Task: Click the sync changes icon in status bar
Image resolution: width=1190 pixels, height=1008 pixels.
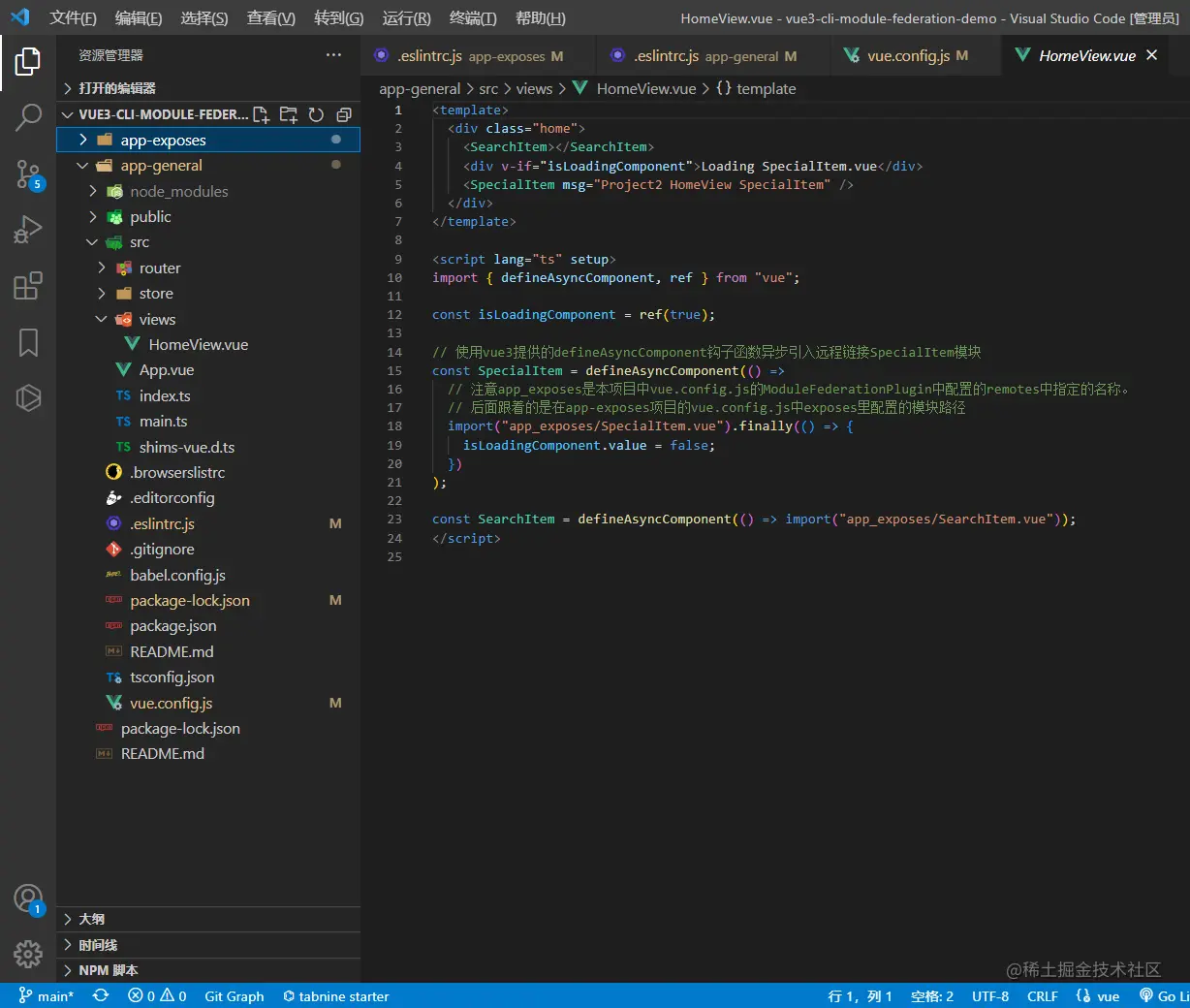Action: pos(101,995)
